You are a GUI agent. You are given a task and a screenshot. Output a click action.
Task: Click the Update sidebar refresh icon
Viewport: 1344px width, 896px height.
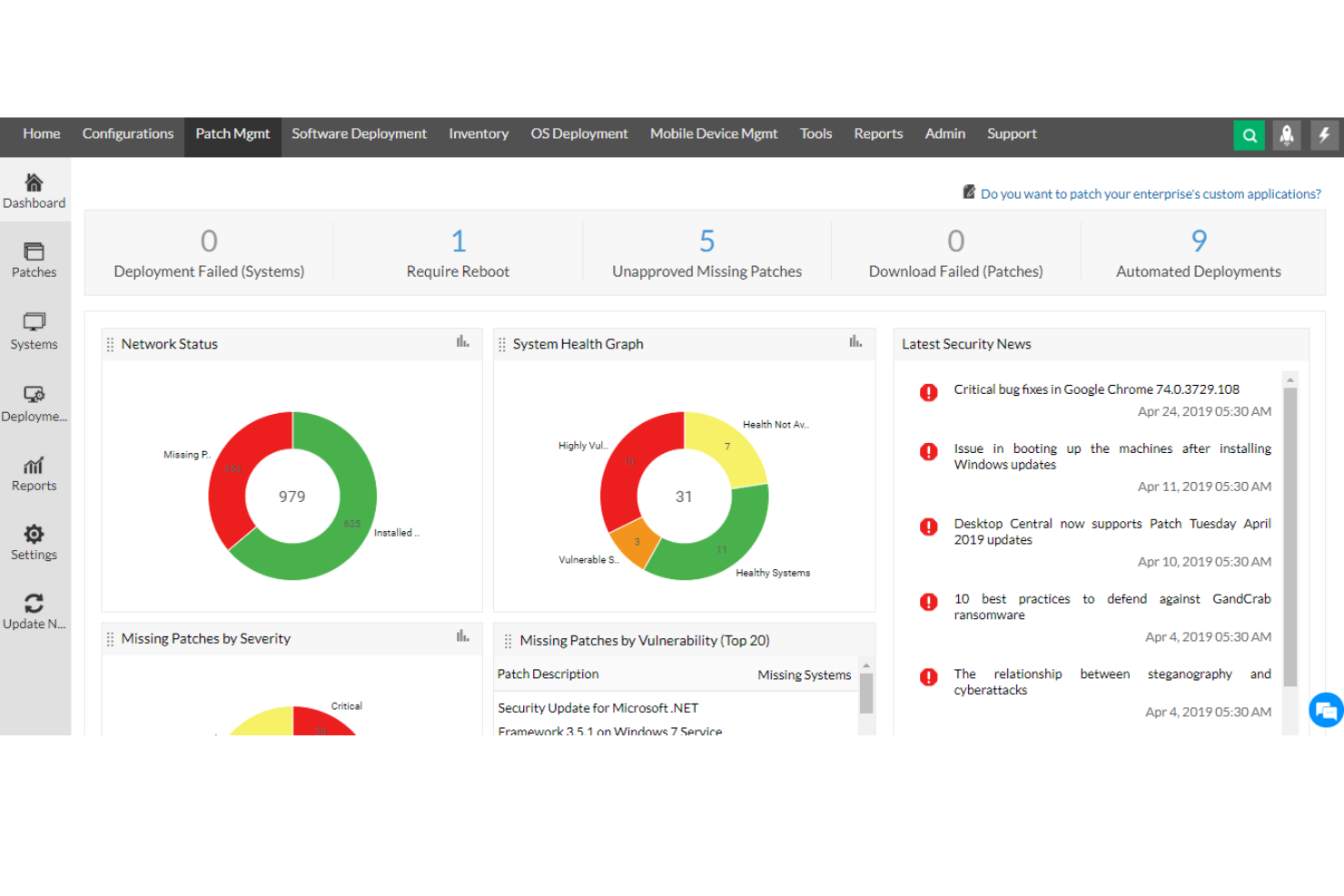coord(34,610)
